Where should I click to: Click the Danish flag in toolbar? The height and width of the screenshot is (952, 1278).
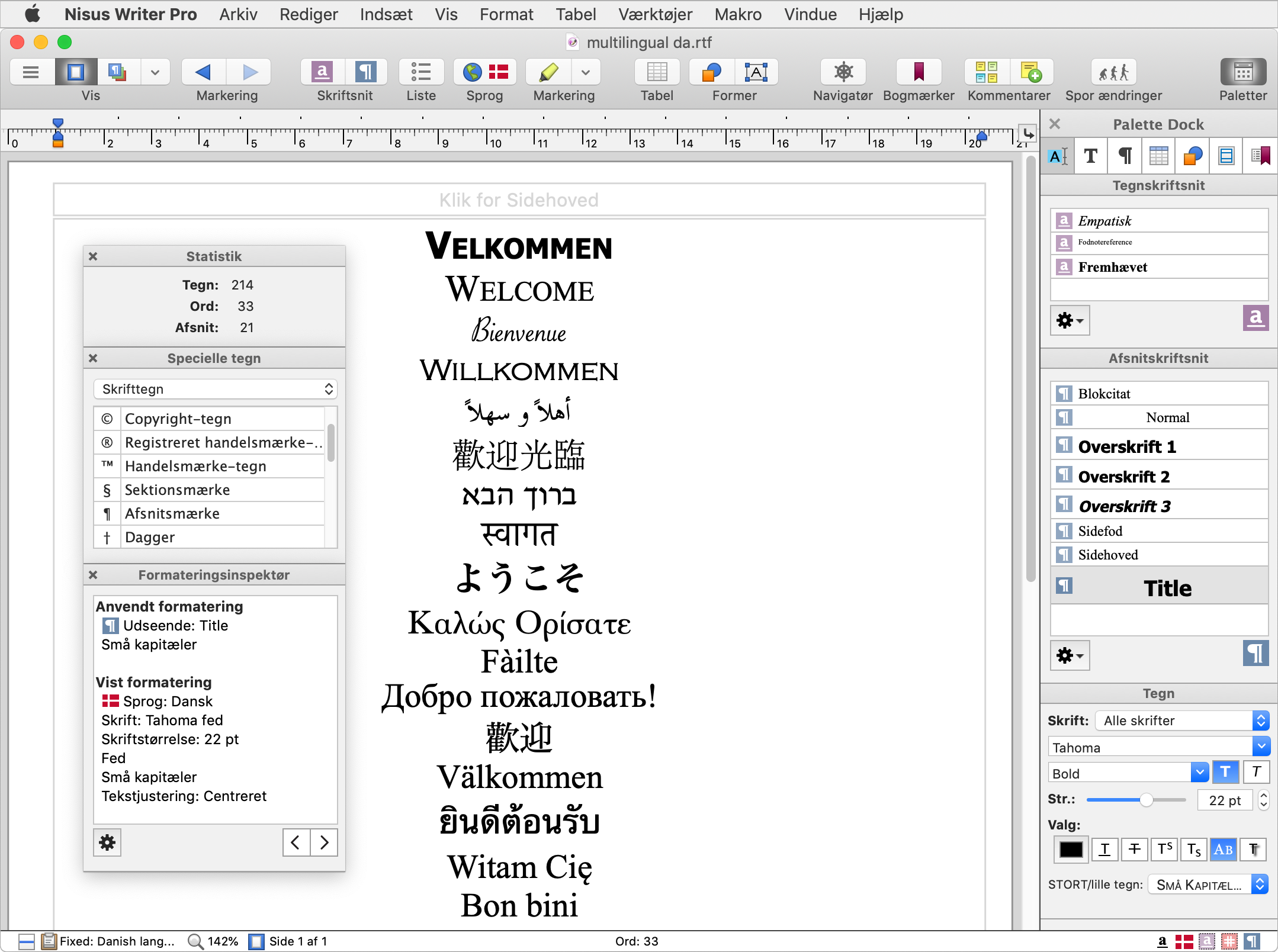click(499, 72)
